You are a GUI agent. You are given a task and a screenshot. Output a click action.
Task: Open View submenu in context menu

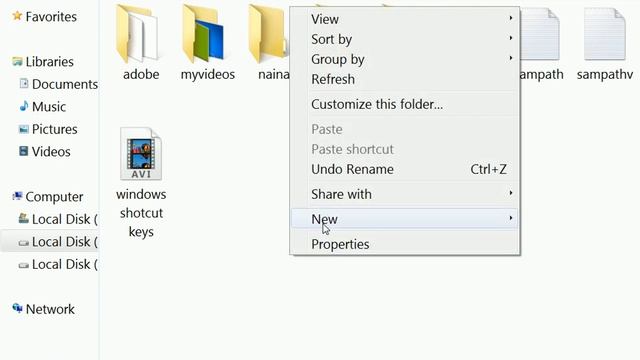(404, 19)
